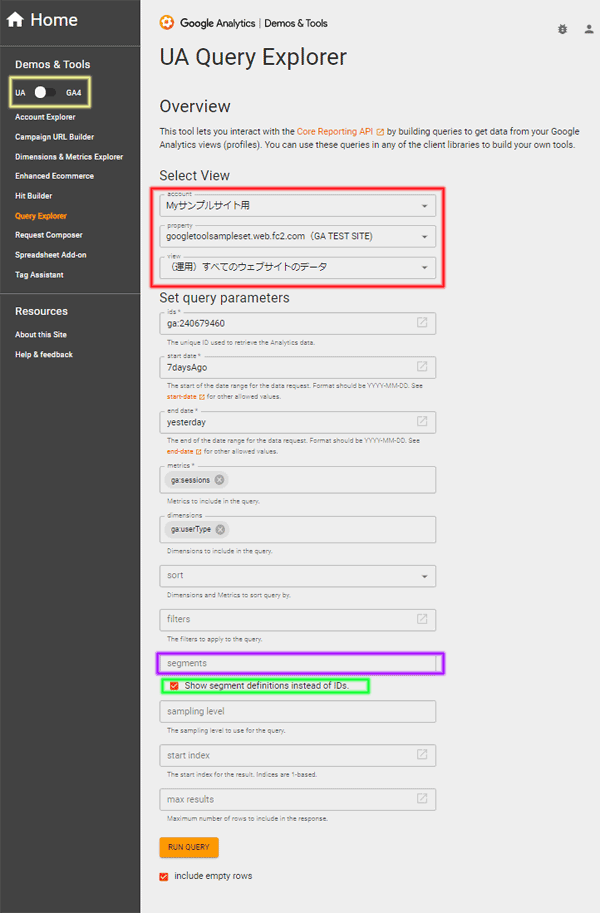Click inside the metrics field

[298, 480]
